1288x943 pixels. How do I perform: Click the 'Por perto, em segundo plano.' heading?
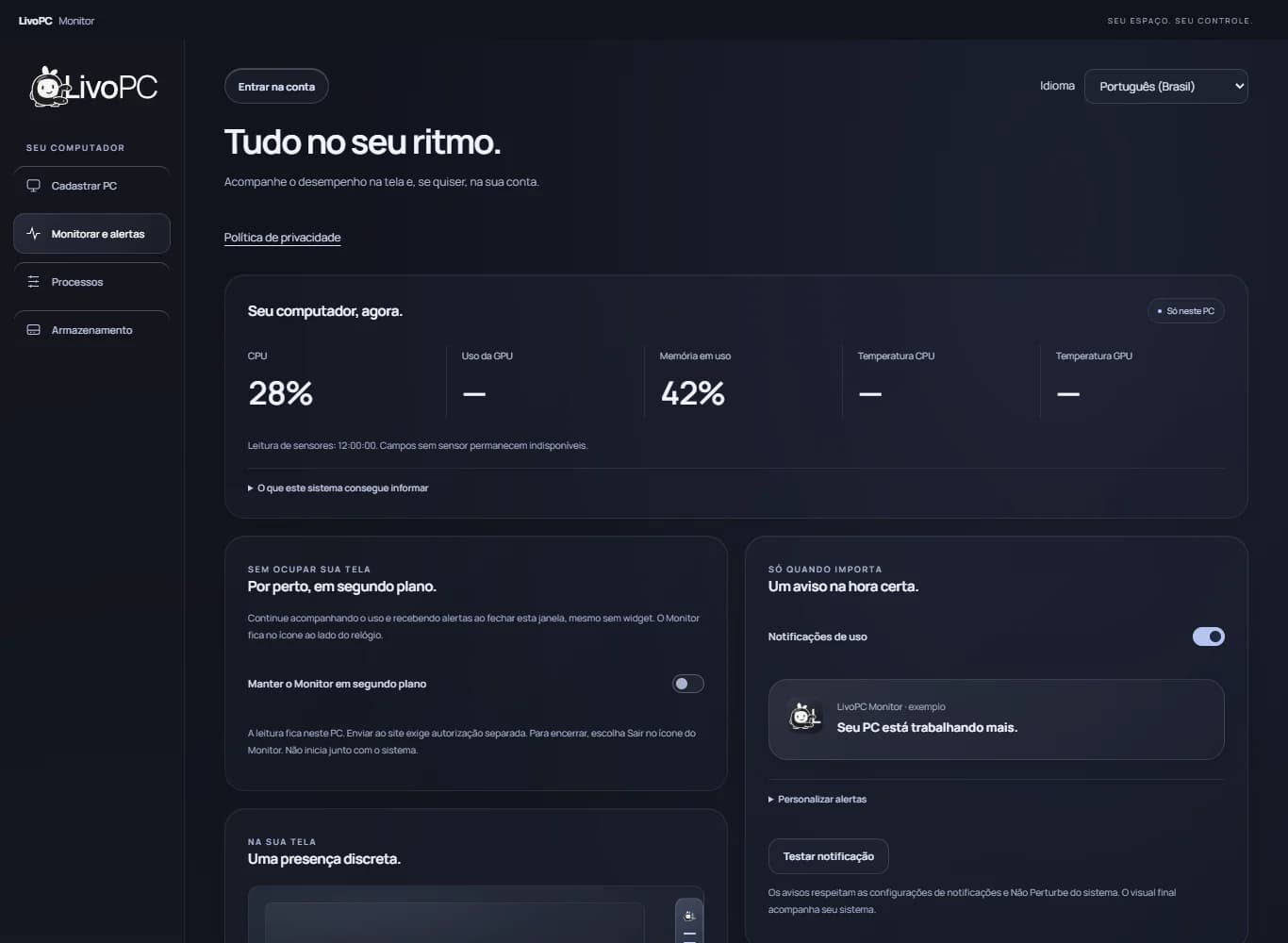[342, 587]
